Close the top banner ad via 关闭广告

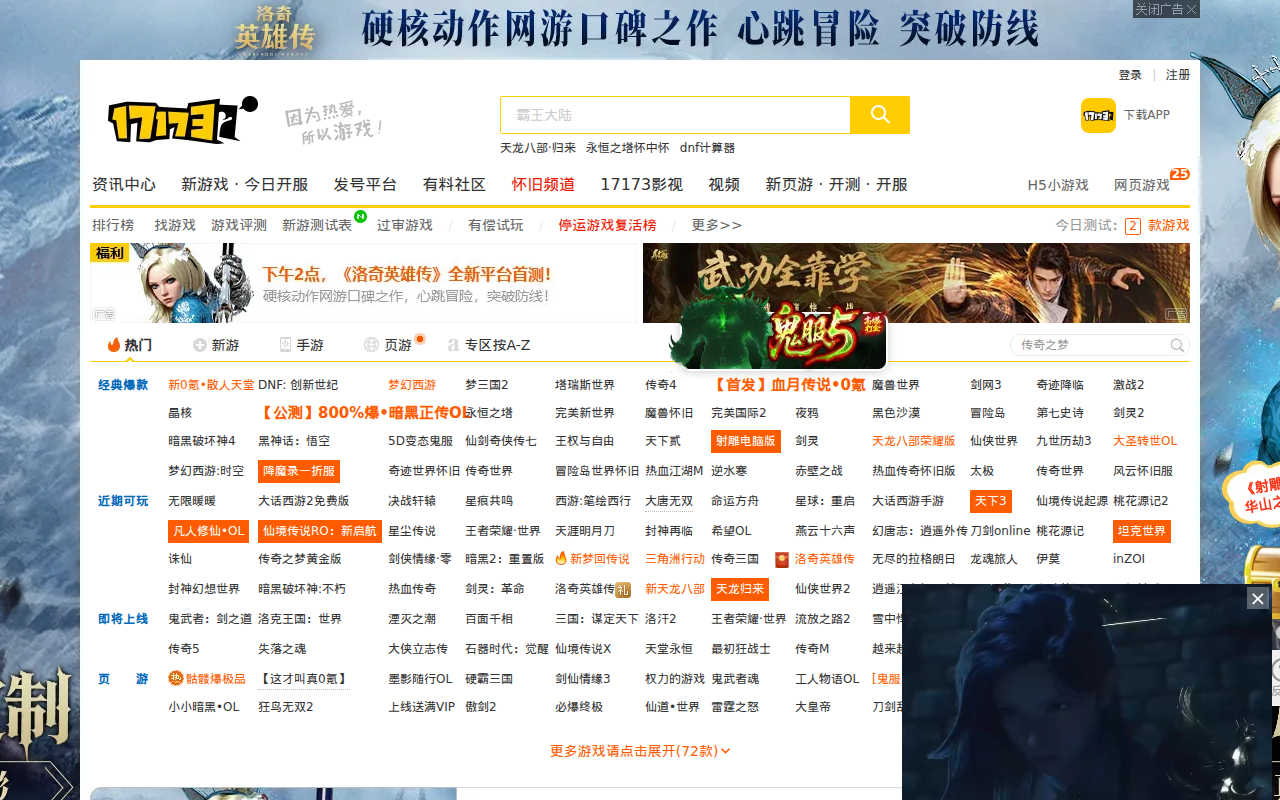coord(1165,9)
